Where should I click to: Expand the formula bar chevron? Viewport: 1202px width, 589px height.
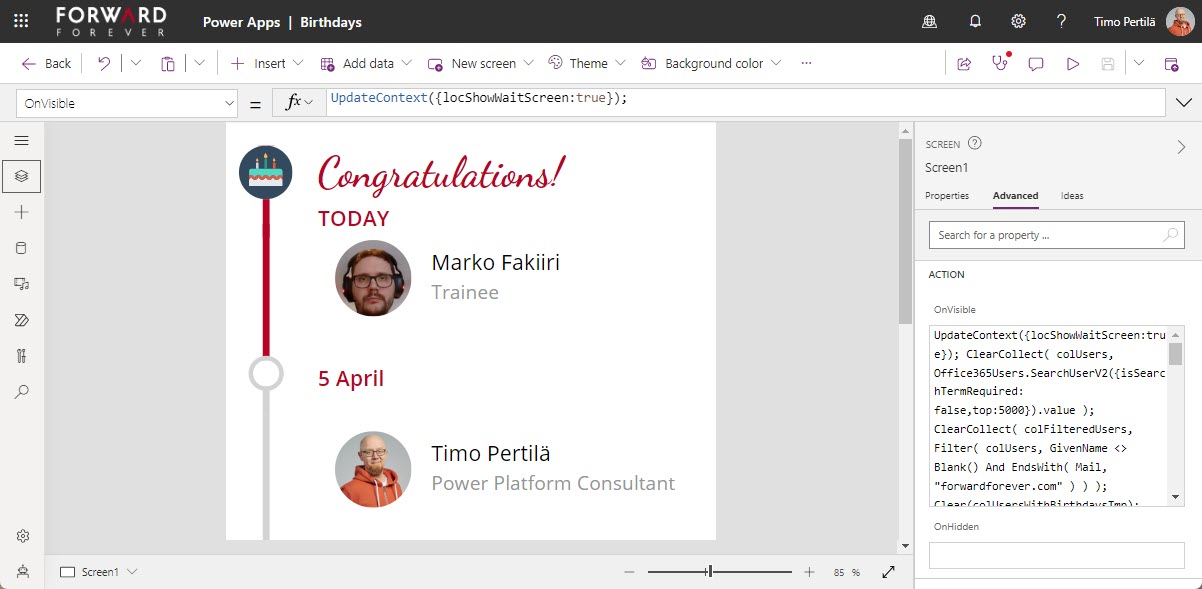[x=1185, y=103]
